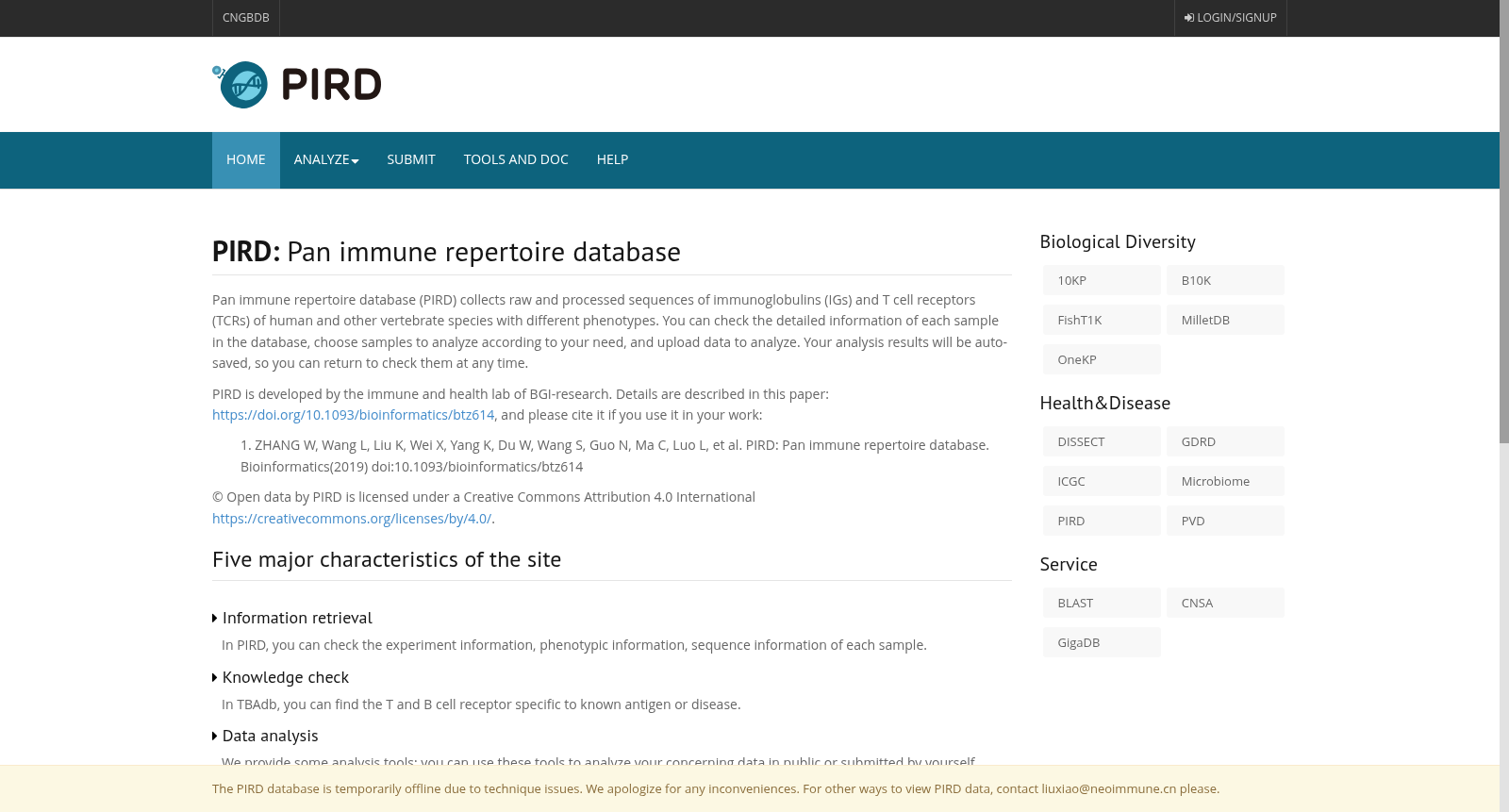Click the 'Service' sidebar heading
Viewport: 1509px width, 812px height.
tap(1069, 565)
